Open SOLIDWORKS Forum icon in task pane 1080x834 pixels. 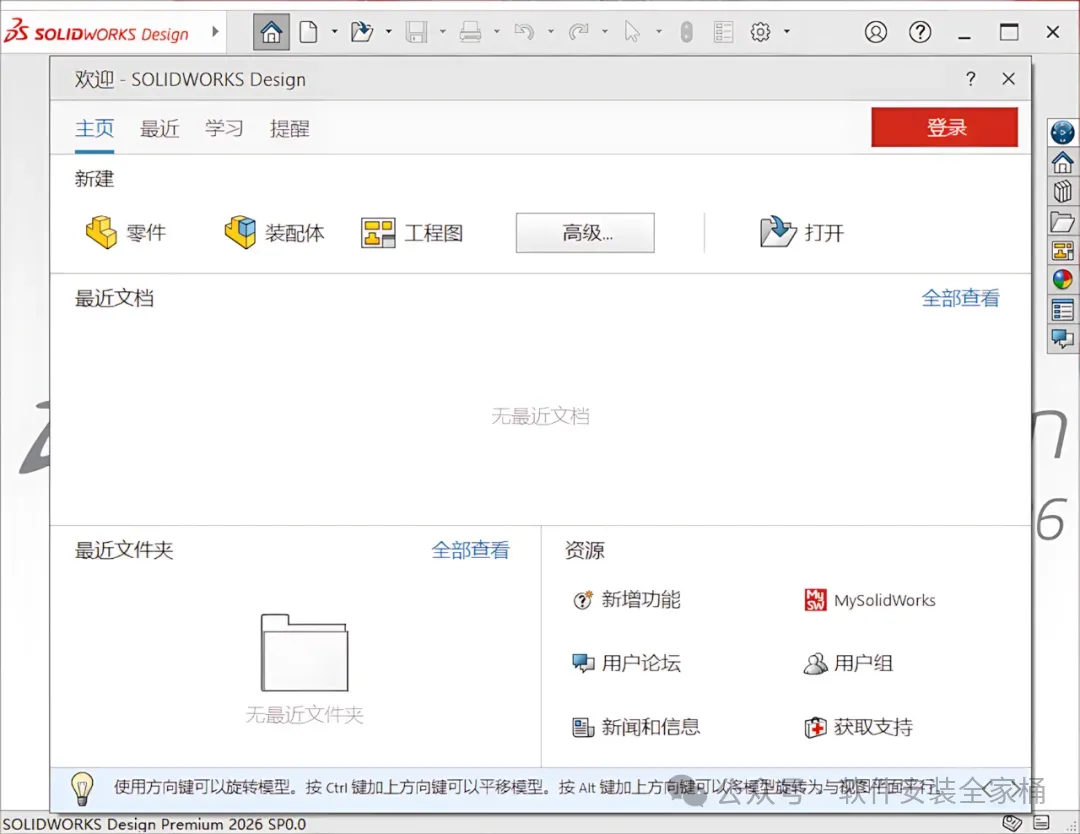click(1062, 338)
